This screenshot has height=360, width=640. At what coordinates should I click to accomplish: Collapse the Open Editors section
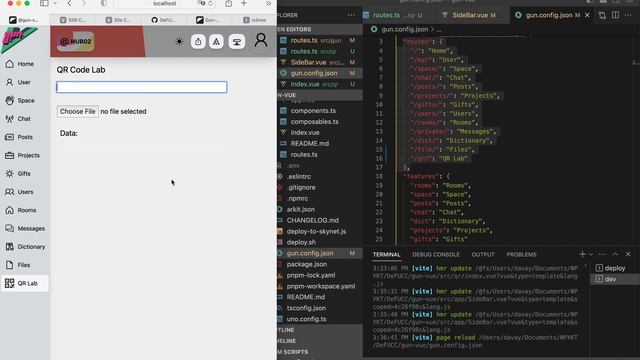(x=320, y=29)
